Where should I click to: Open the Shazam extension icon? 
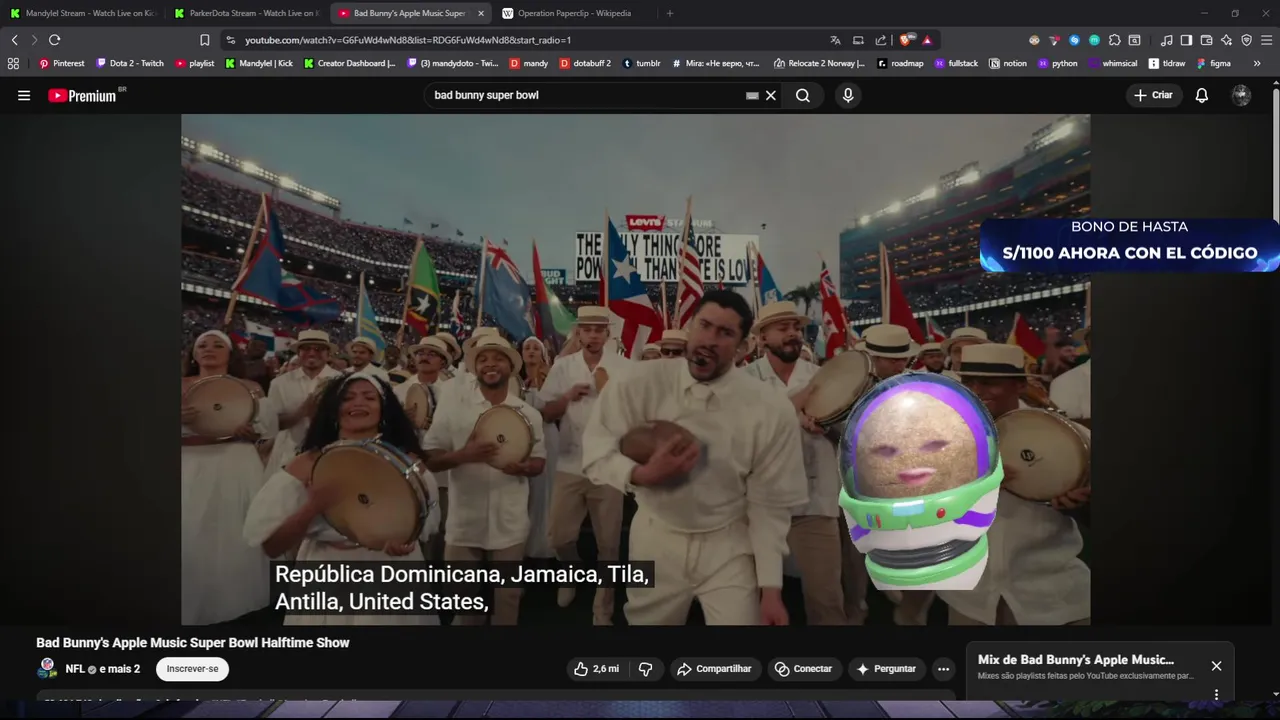(x=1074, y=40)
